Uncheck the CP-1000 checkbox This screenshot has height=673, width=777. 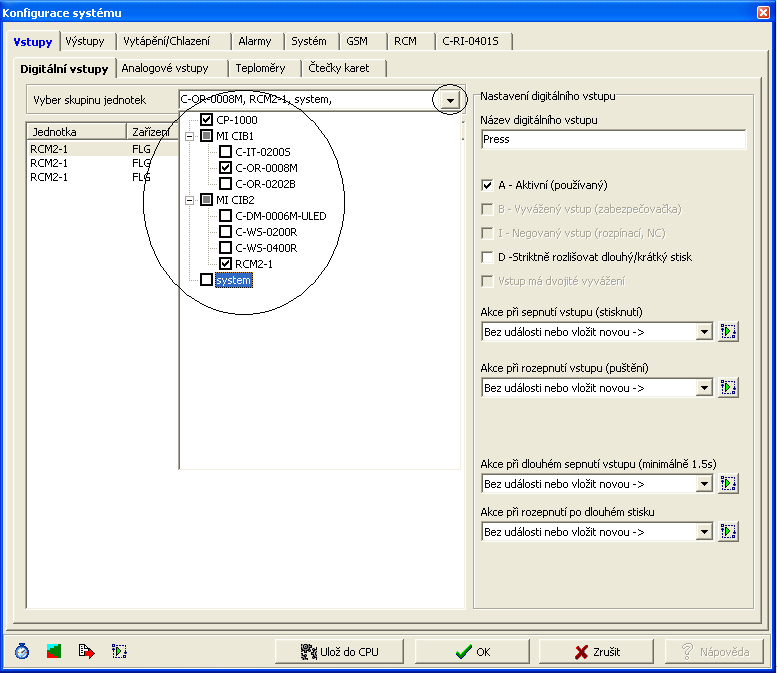pyautogui.click(x=207, y=119)
